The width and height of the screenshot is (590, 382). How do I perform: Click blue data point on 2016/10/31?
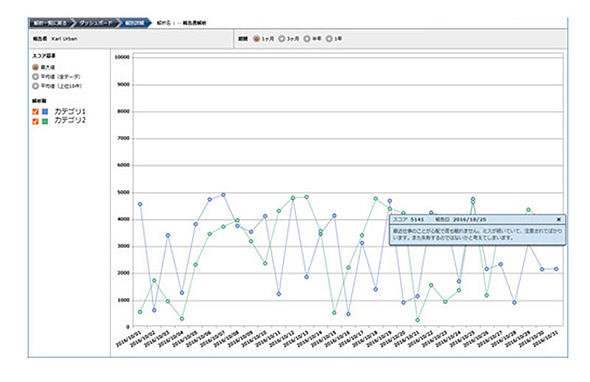pyautogui.click(x=556, y=269)
